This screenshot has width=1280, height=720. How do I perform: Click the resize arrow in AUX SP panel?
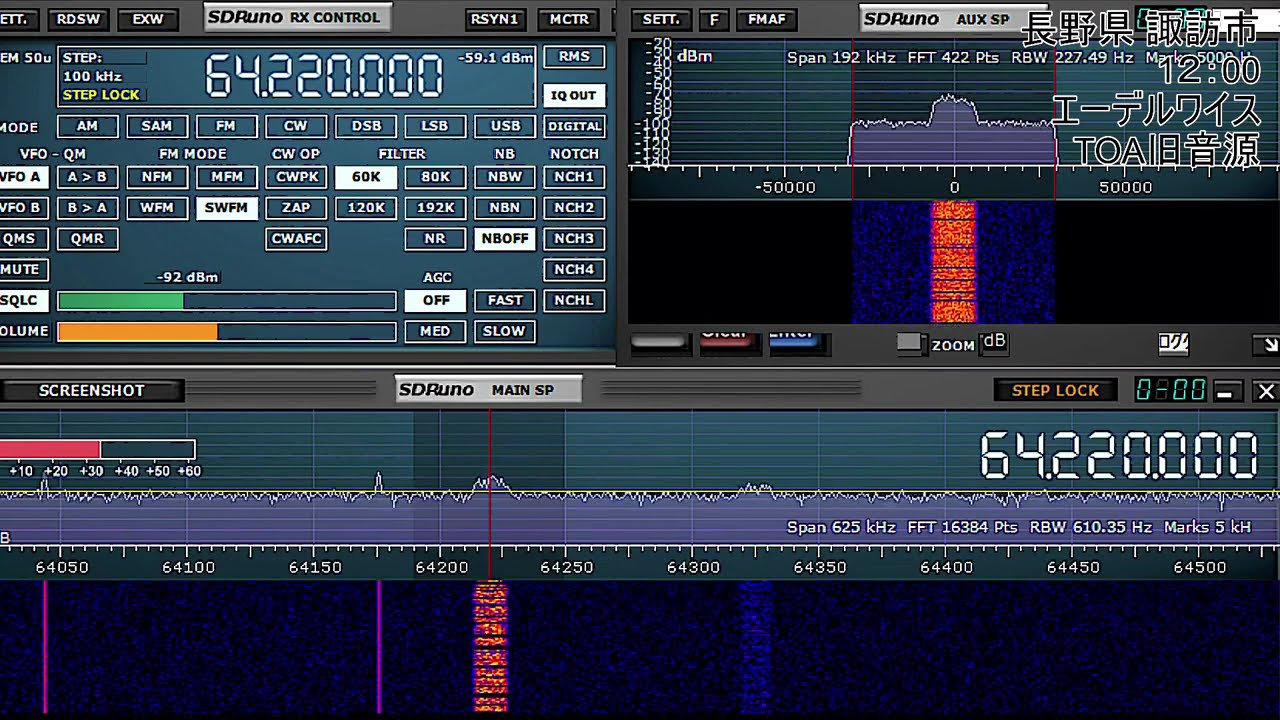pyautogui.click(x=1266, y=345)
